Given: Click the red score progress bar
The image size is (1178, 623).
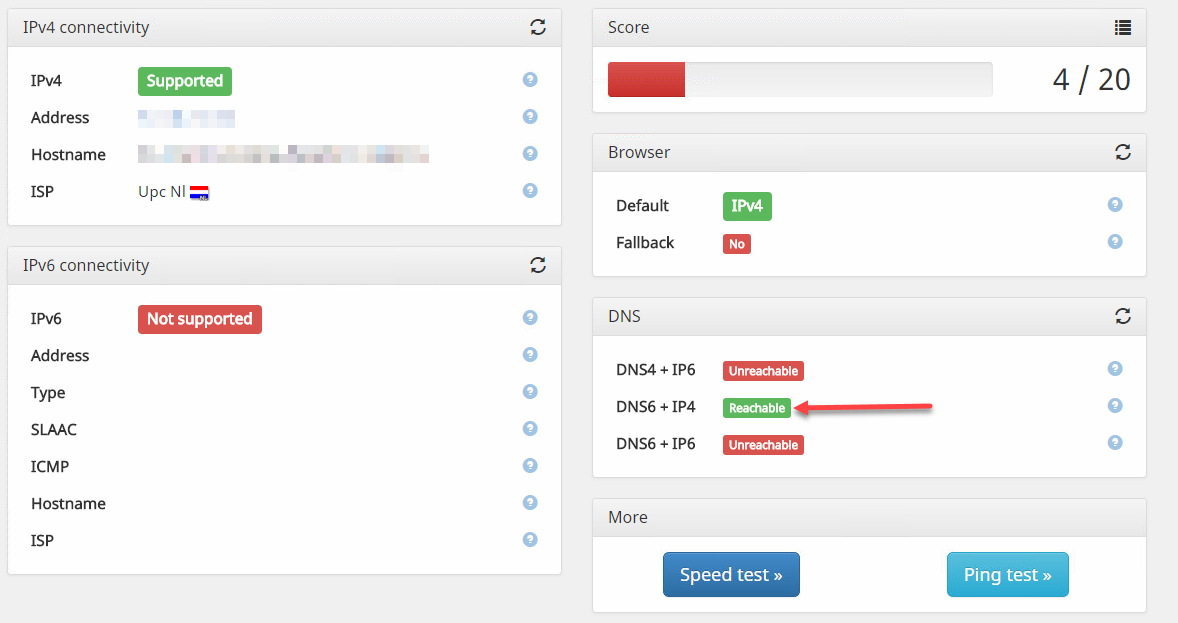Looking at the screenshot, I should pyautogui.click(x=646, y=80).
